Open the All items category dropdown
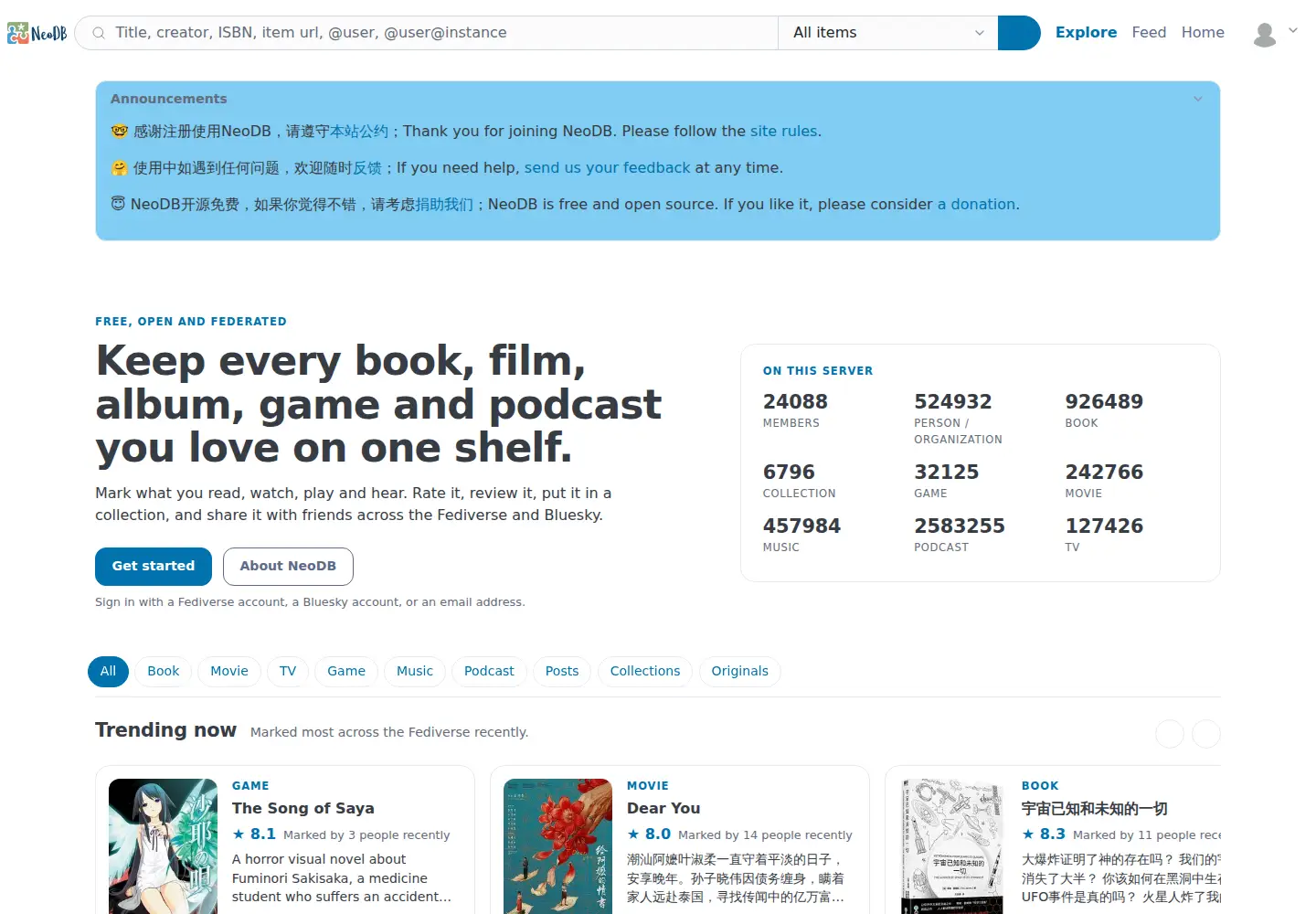The width and height of the screenshot is (1316, 914). click(x=888, y=33)
